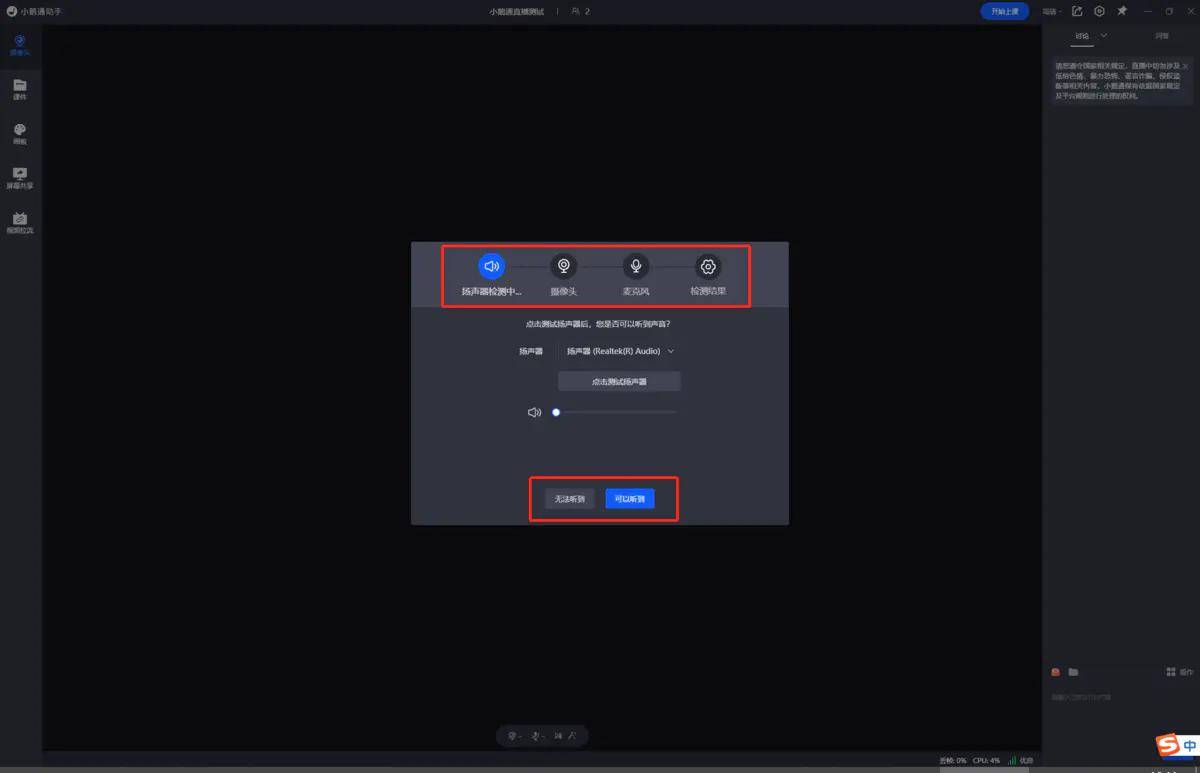The width and height of the screenshot is (1200, 773).
Task: Expand the chevron next to 讨论 tab
Action: (x=1104, y=36)
